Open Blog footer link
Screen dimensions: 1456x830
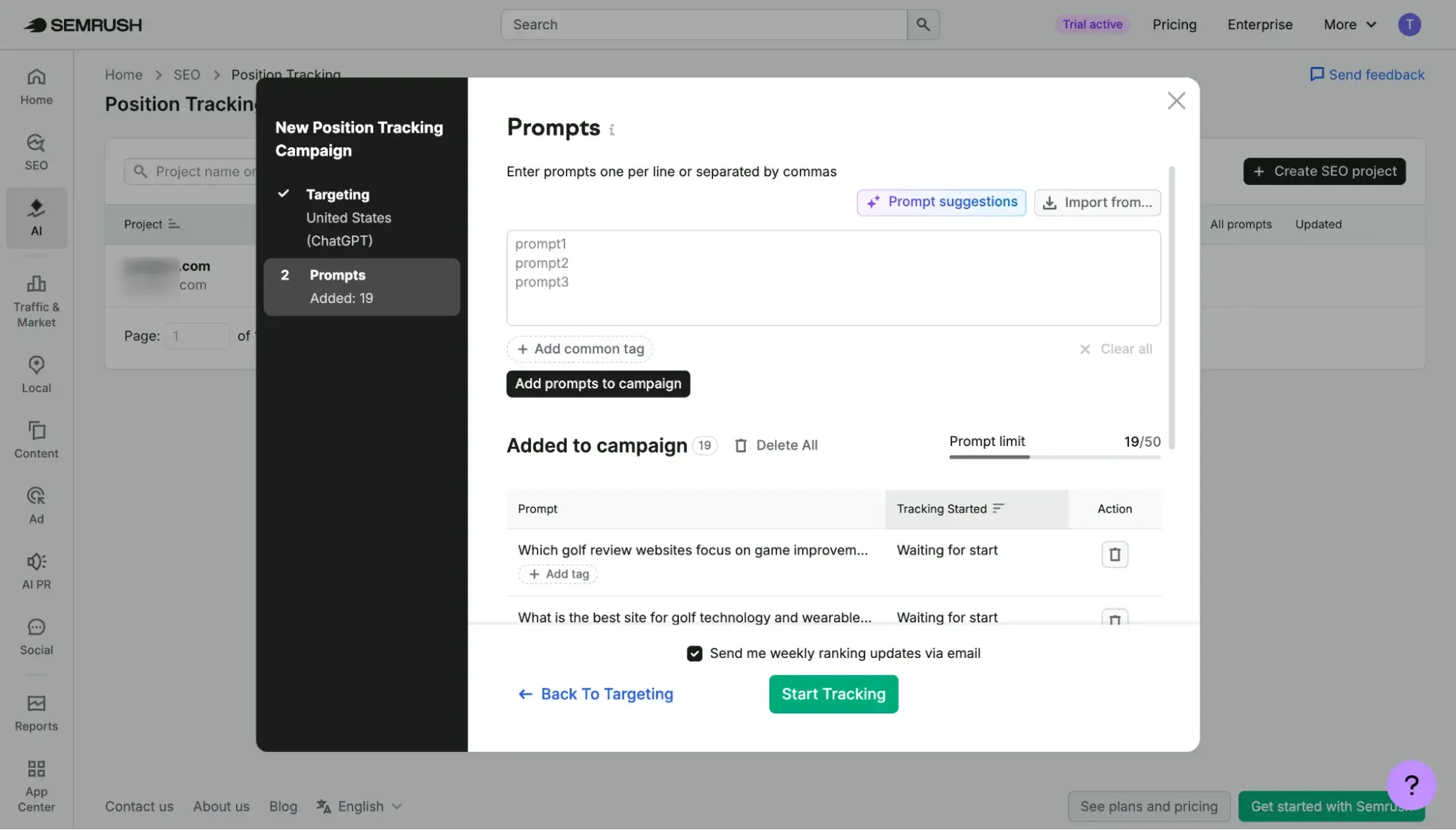283,807
